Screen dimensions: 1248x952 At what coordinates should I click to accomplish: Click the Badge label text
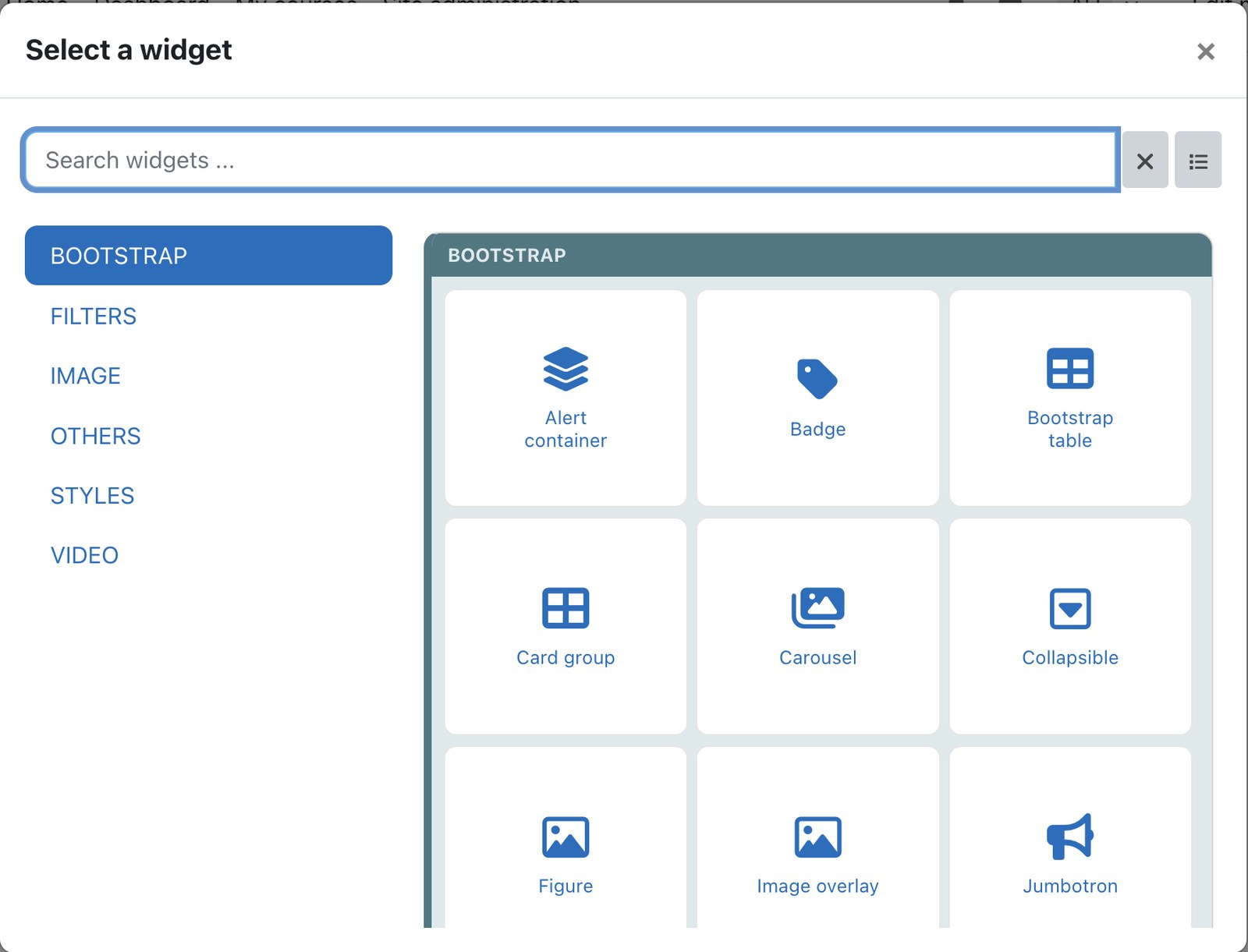[817, 430]
